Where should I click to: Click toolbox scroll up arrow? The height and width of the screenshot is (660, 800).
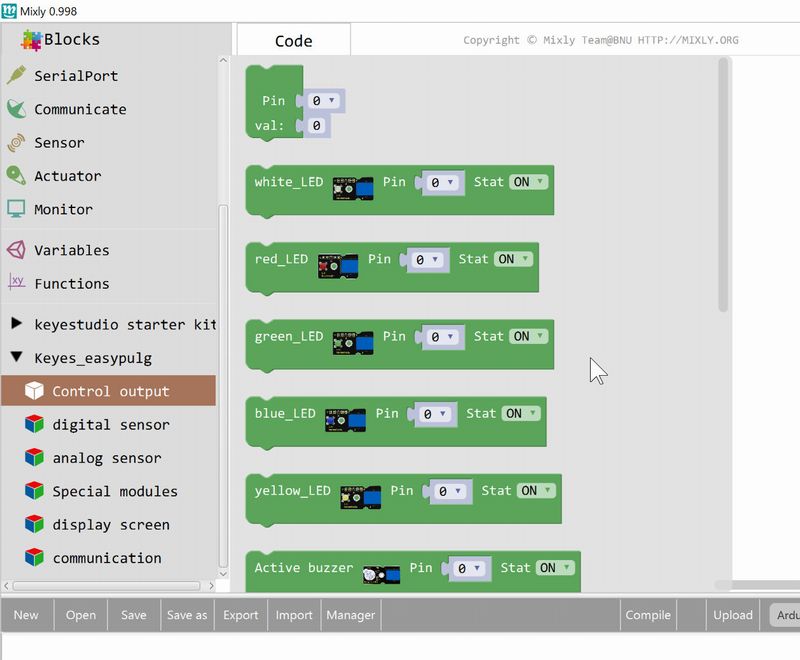[x=223, y=60]
